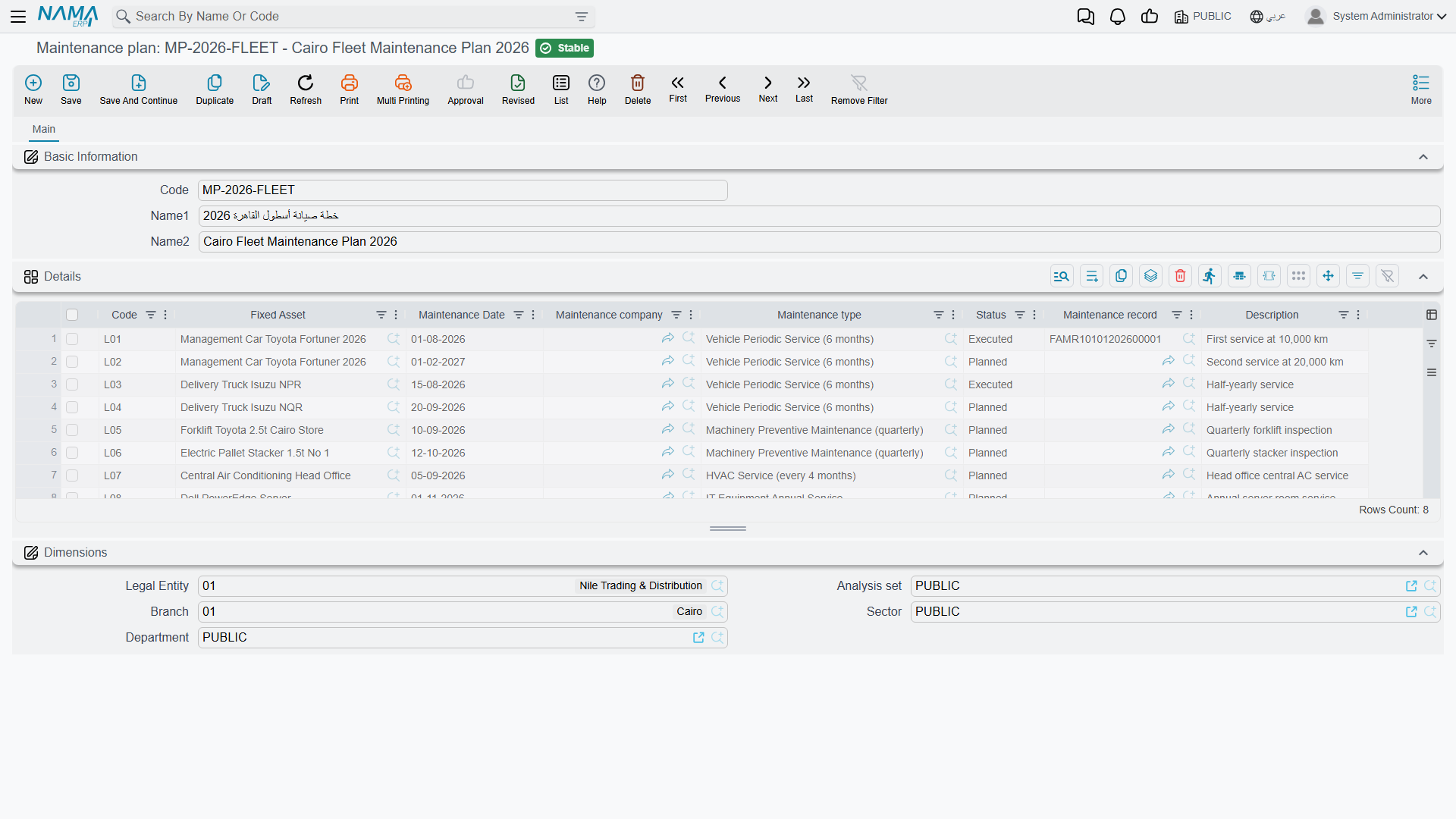Open System Administrator user dropdown
The height and width of the screenshot is (819, 1456).
(x=1376, y=17)
